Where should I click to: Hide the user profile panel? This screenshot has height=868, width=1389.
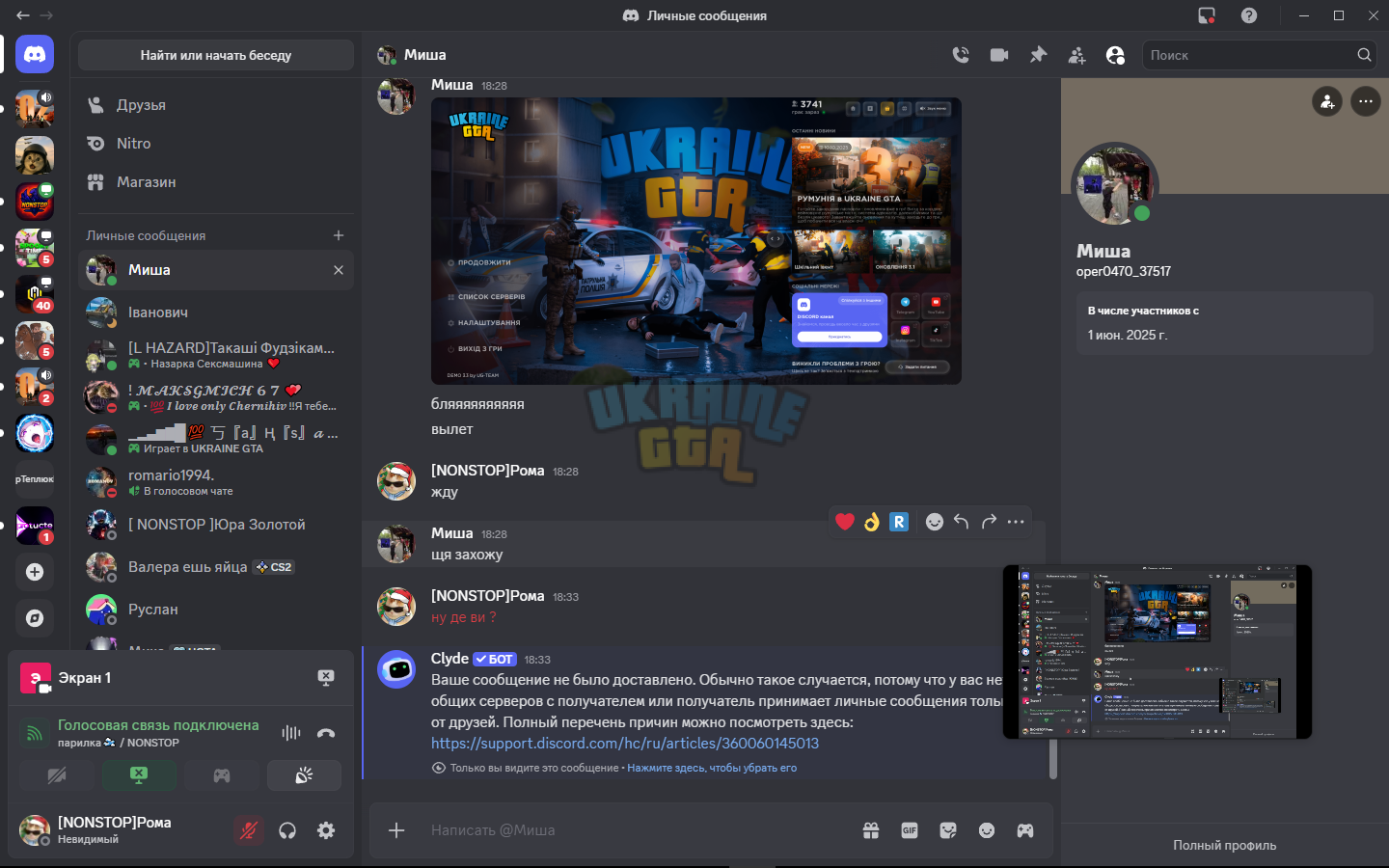coord(1115,55)
